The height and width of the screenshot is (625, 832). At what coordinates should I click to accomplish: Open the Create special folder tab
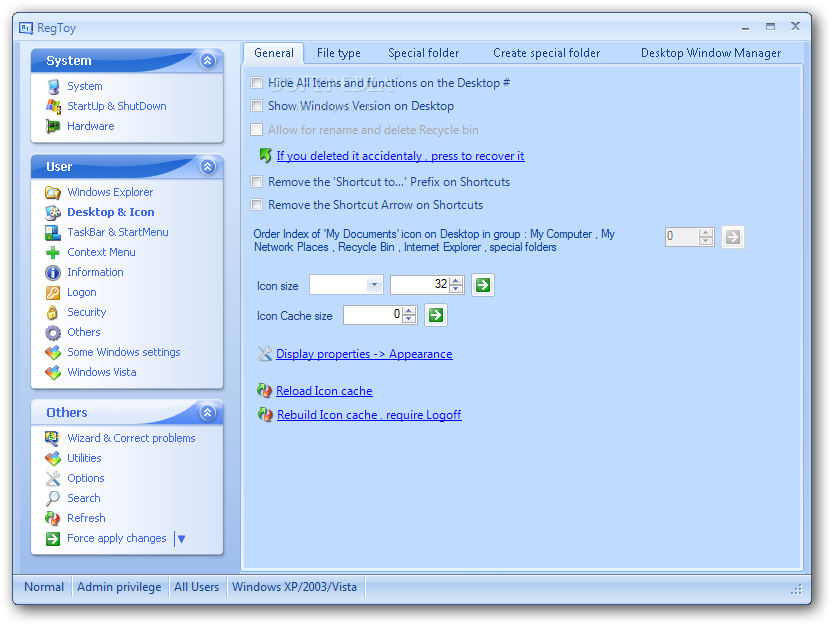click(547, 53)
